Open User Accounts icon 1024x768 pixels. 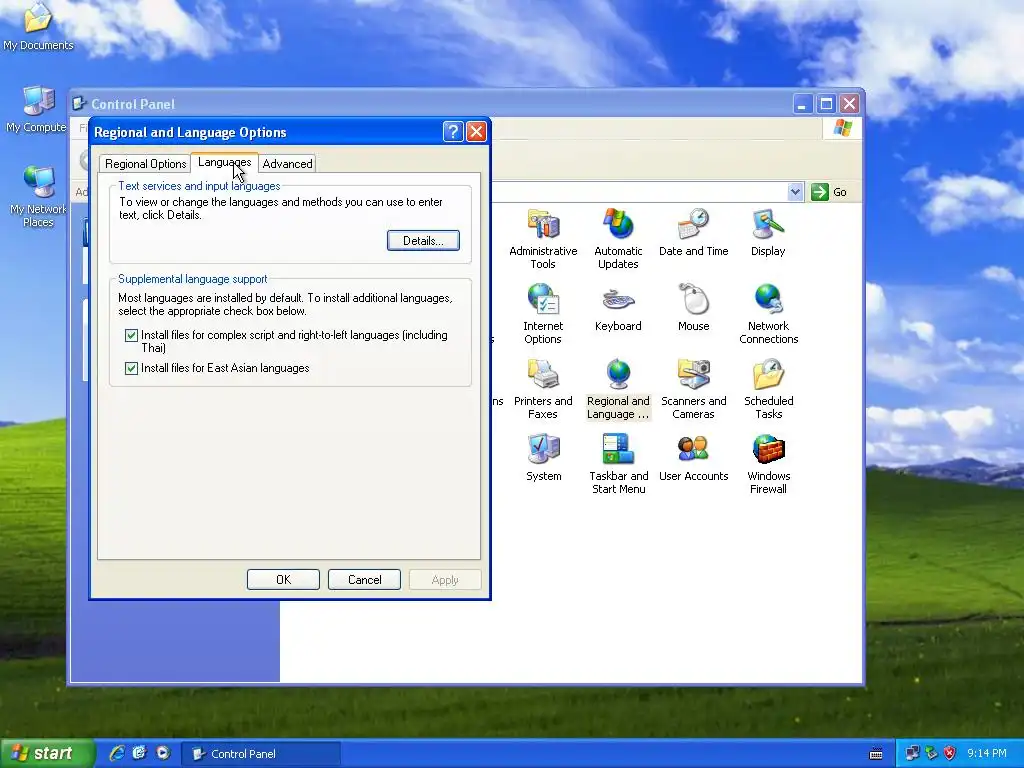click(693, 457)
